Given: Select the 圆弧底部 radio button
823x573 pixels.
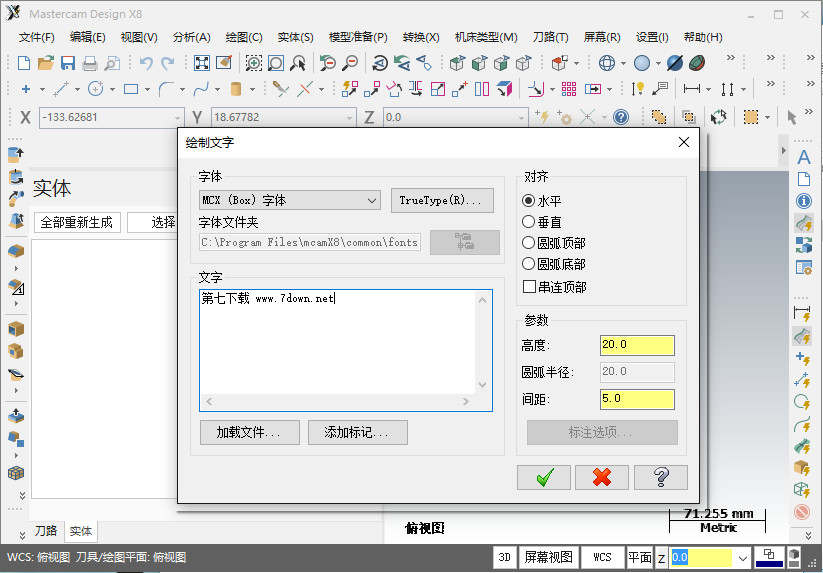Looking at the screenshot, I should point(529,264).
